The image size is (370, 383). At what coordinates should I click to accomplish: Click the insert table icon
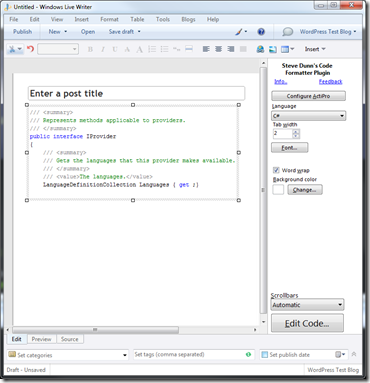(287, 49)
